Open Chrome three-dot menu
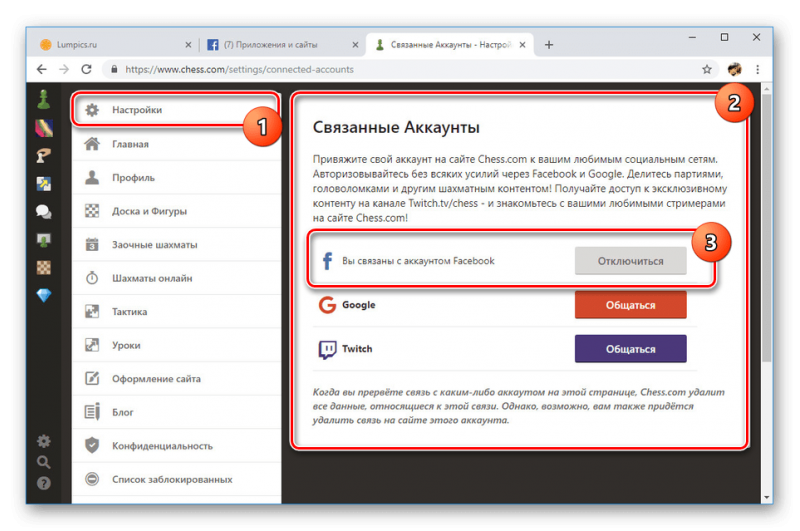This screenshot has height=531, width=800. 758,69
